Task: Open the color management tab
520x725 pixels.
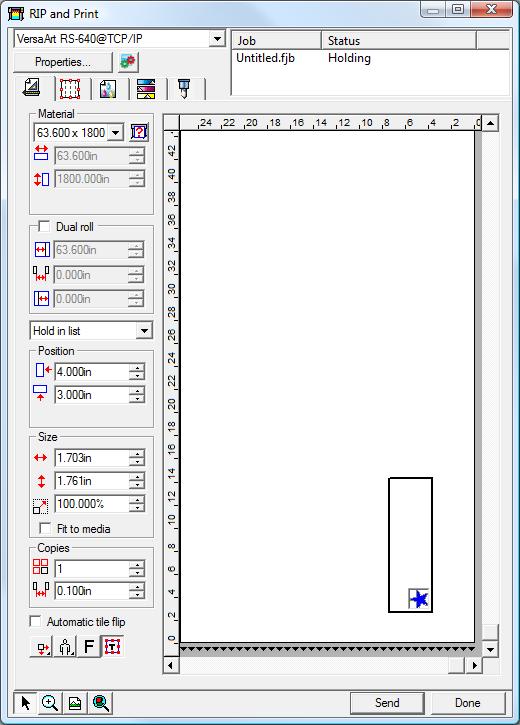Action: (x=108, y=89)
